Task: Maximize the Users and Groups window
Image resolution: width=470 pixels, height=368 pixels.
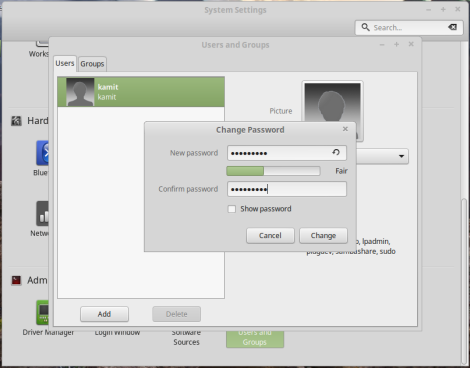Action: point(396,44)
